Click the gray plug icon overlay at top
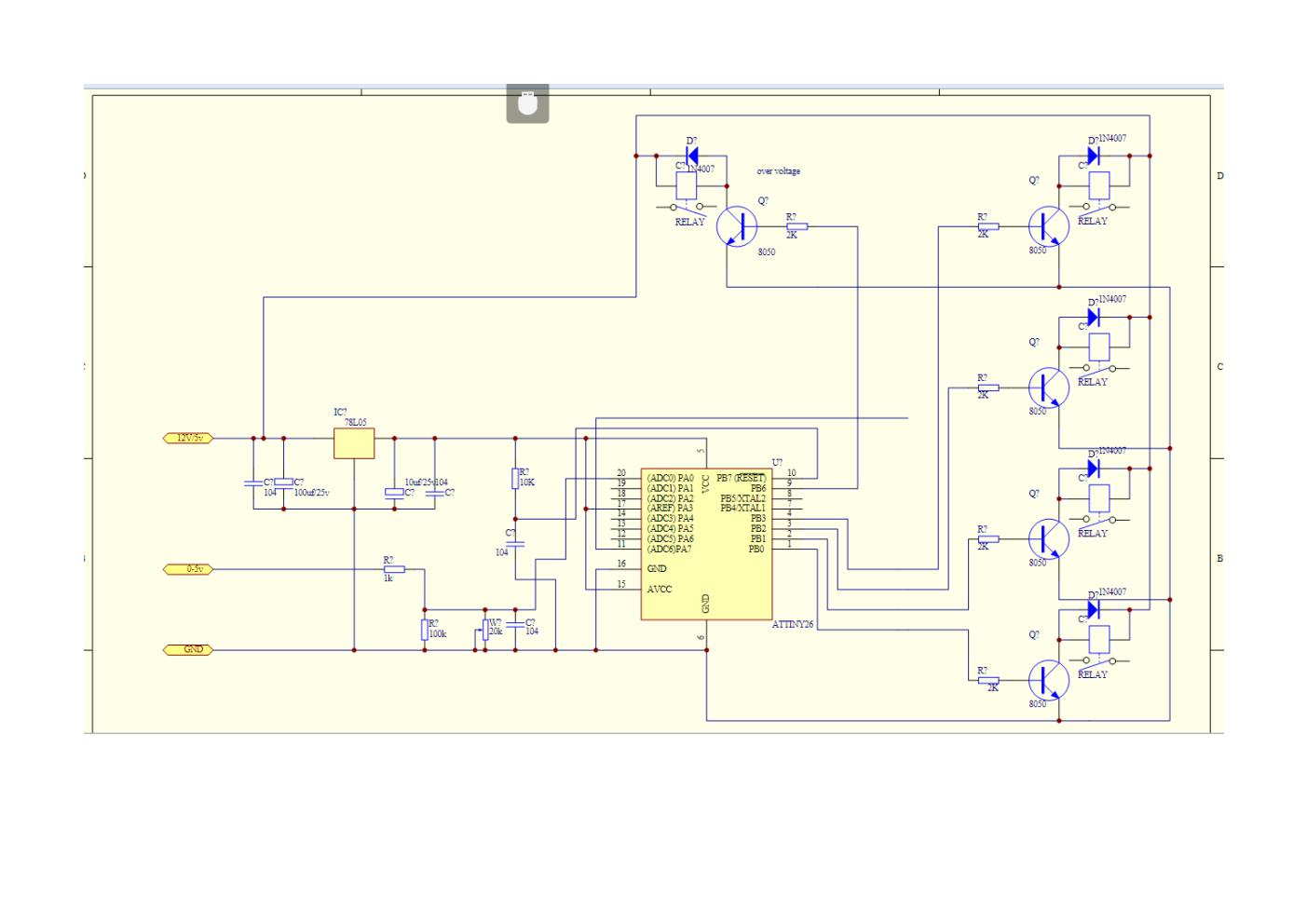This screenshot has width=1307, height=924. (x=527, y=103)
